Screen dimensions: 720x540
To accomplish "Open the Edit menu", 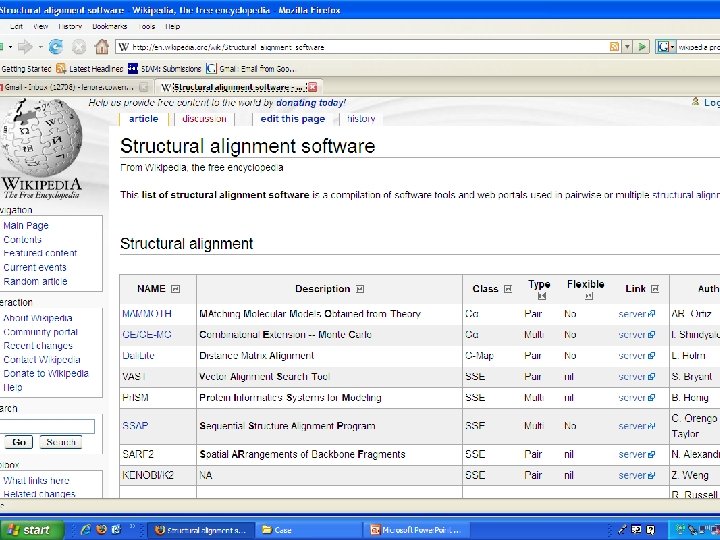I will (x=16, y=27).
